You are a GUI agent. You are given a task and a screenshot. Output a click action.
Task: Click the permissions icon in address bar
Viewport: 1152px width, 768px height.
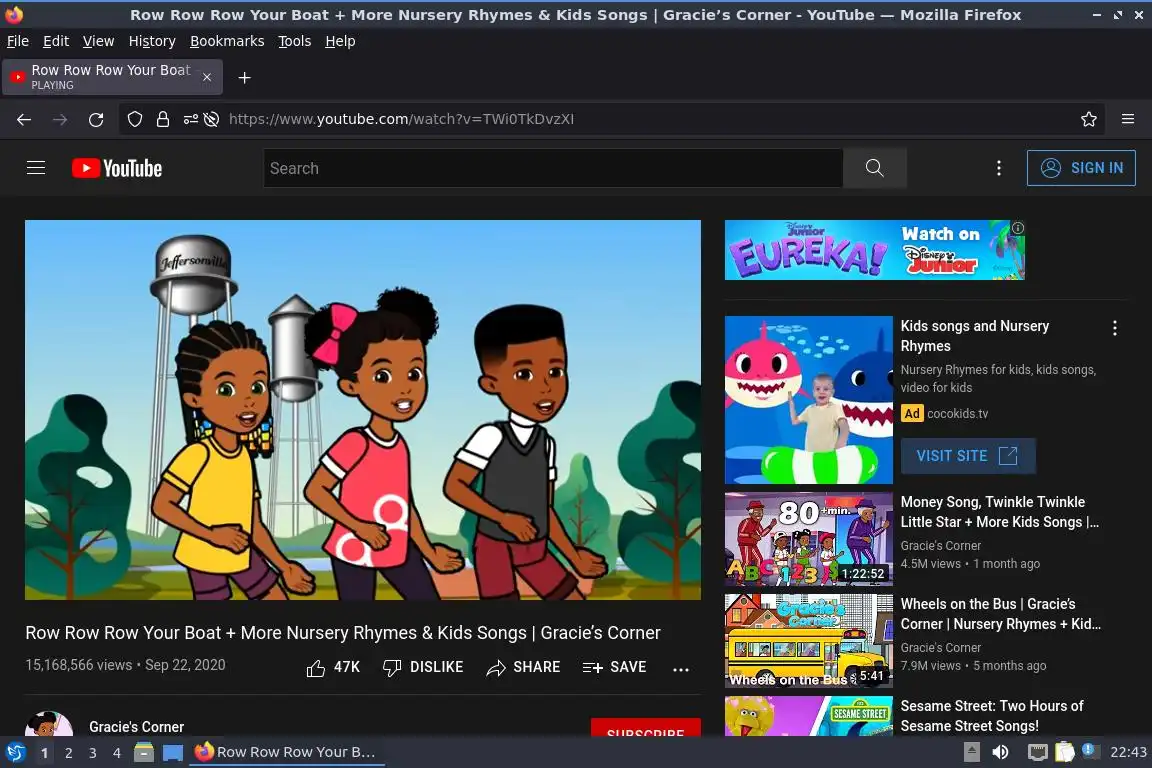190,119
